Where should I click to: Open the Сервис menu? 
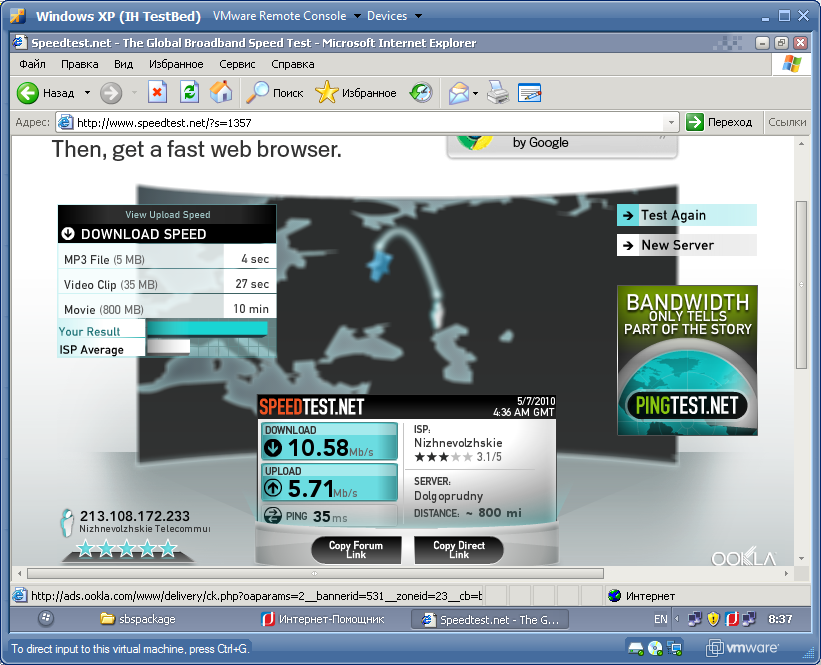pos(237,64)
